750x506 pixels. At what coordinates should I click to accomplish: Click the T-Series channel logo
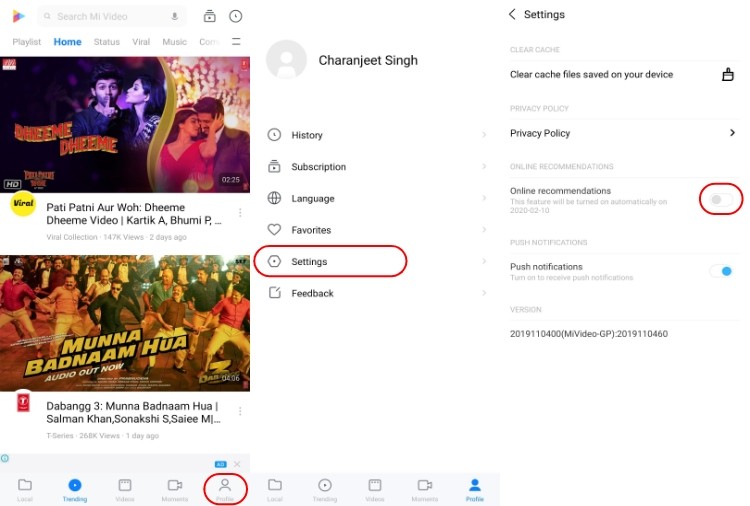23,402
